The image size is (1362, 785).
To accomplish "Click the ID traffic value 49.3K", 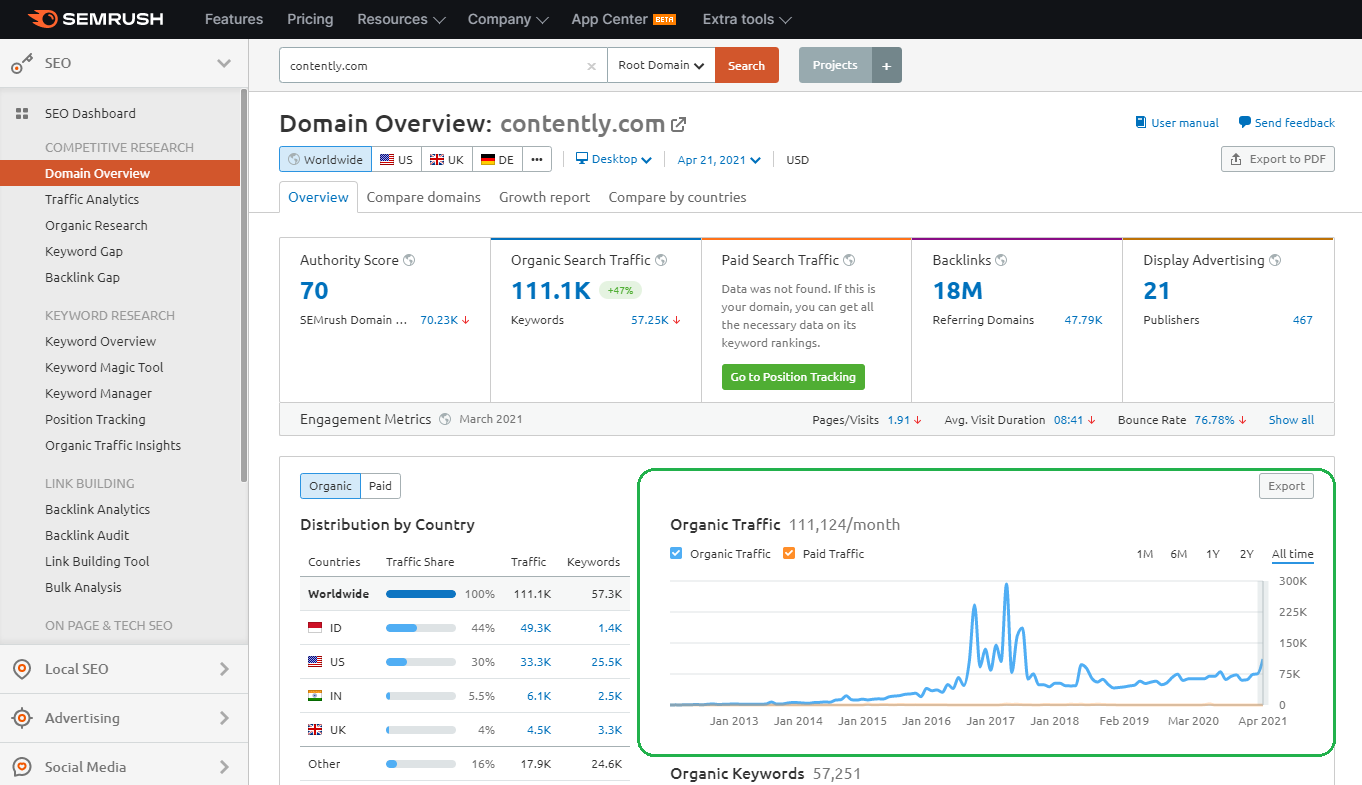I will [536, 628].
